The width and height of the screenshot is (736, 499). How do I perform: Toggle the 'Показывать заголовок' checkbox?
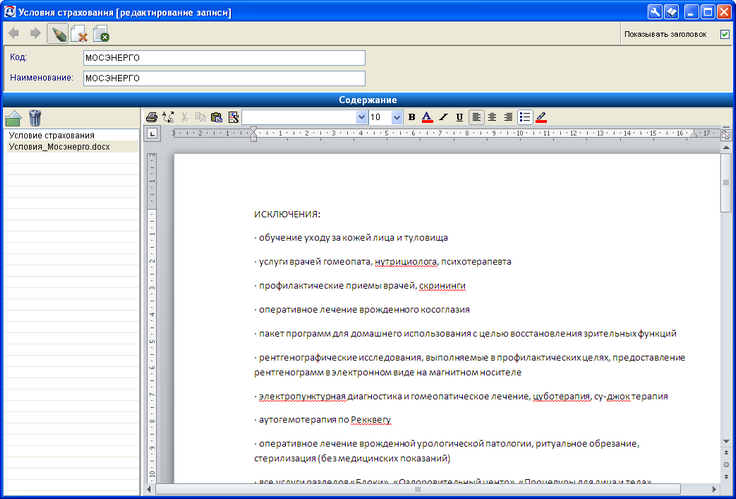[x=725, y=34]
